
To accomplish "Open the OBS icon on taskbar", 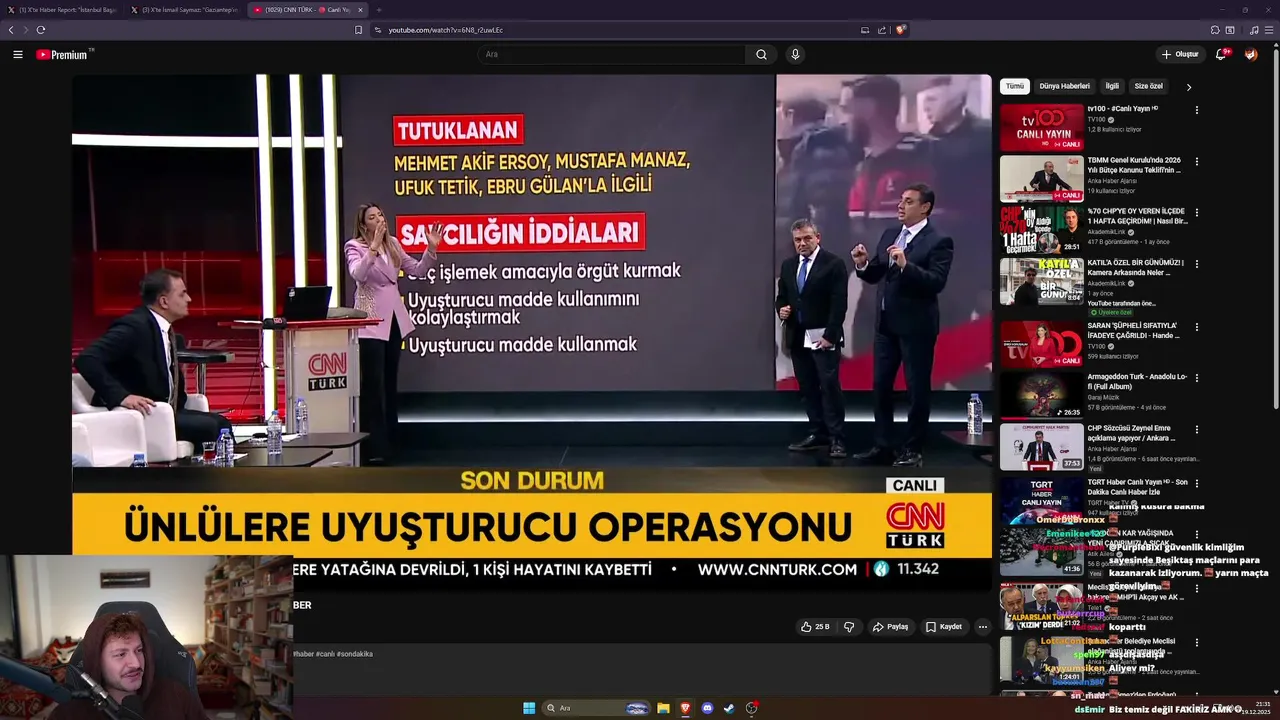I will pos(751,708).
